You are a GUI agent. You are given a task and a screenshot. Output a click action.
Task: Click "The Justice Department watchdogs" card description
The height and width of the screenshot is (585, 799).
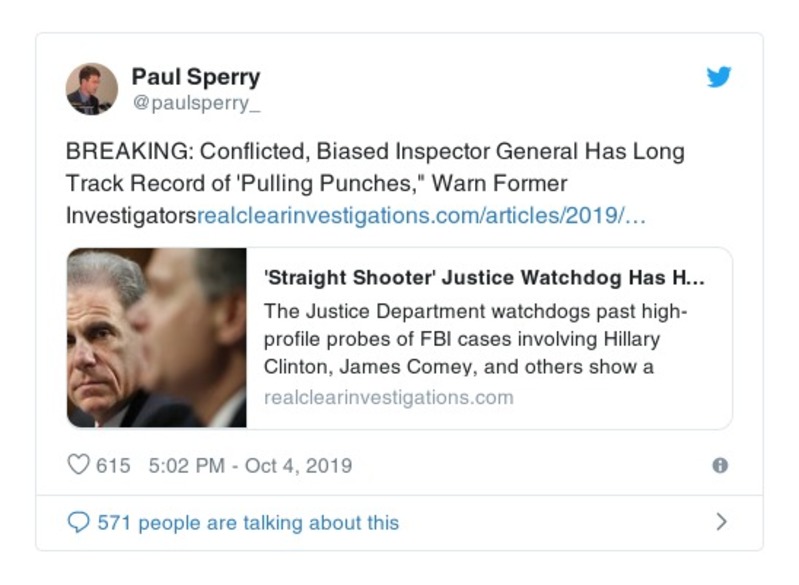click(475, 311)
